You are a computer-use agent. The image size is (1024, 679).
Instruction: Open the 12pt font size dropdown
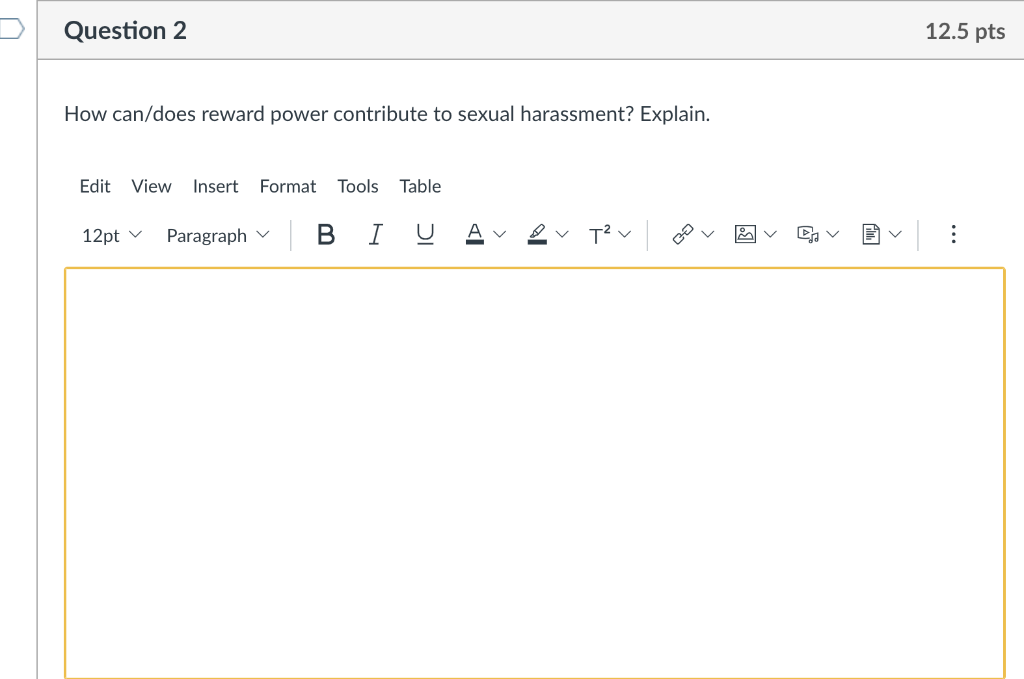110,235
